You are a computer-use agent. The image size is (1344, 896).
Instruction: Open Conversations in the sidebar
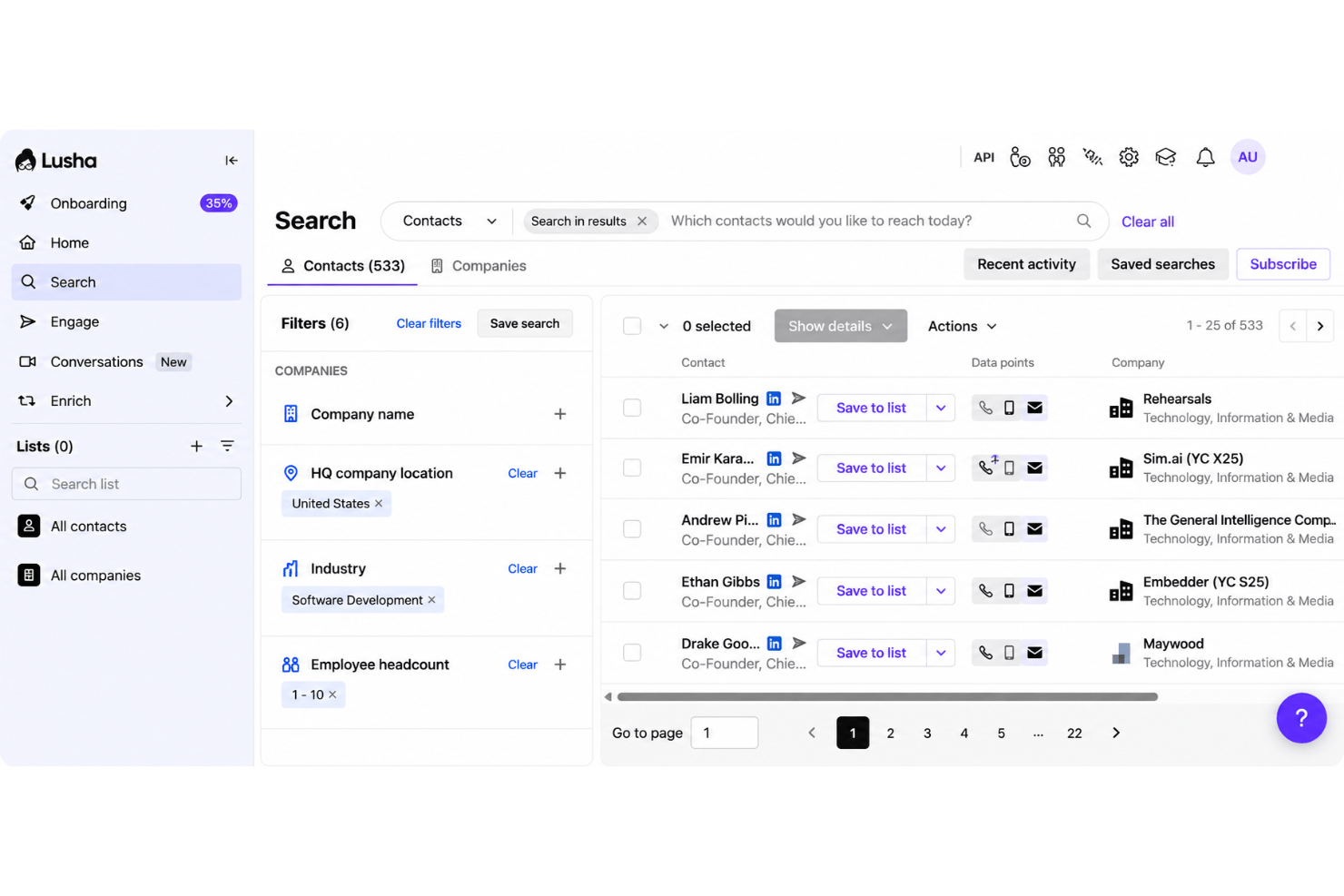(126, 361)
